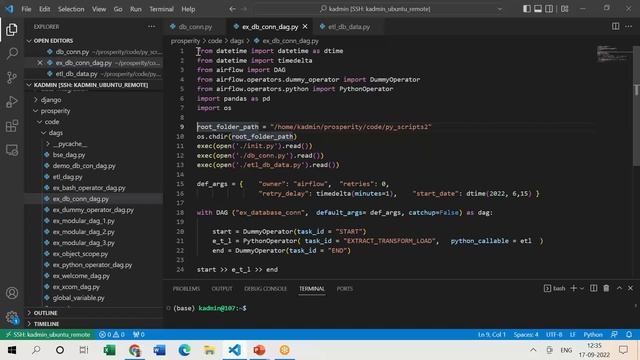Open the Search view in the activity bar
640x360 pixels.
12,53
